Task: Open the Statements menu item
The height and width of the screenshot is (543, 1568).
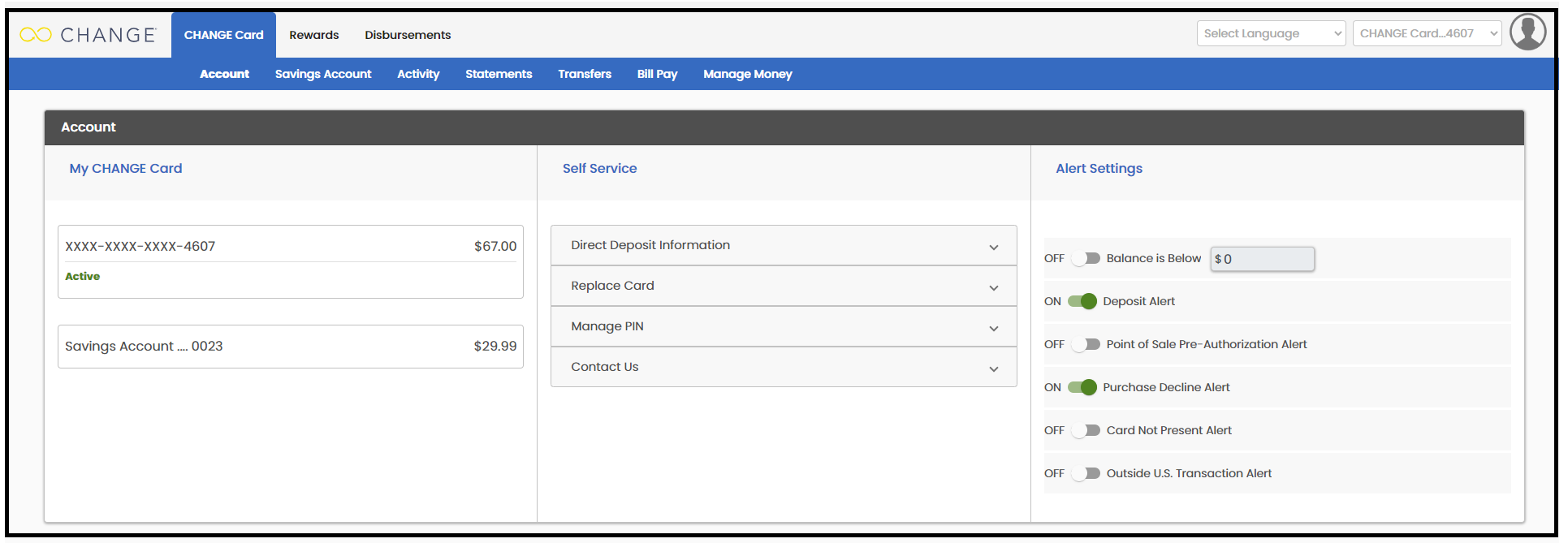Action: tap(499, 74)
